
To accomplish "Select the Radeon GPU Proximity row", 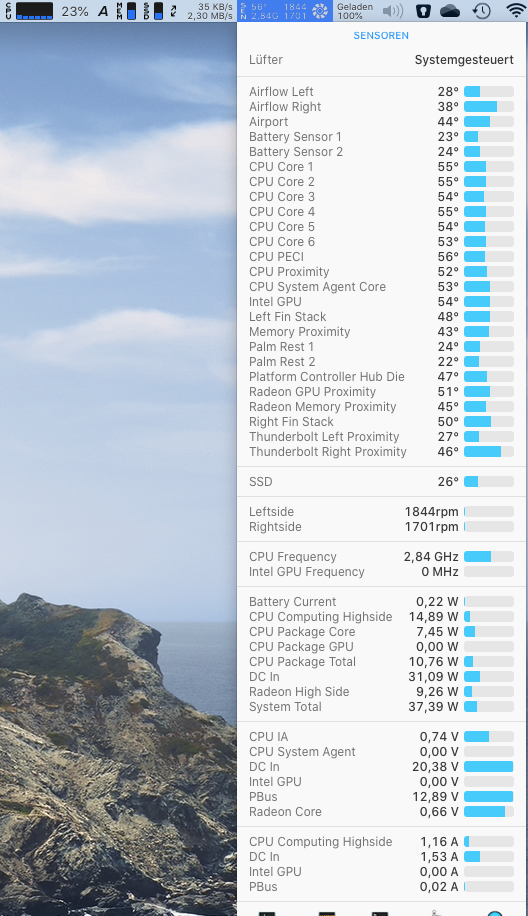I will pyautogui.click(x=381, y=391).
